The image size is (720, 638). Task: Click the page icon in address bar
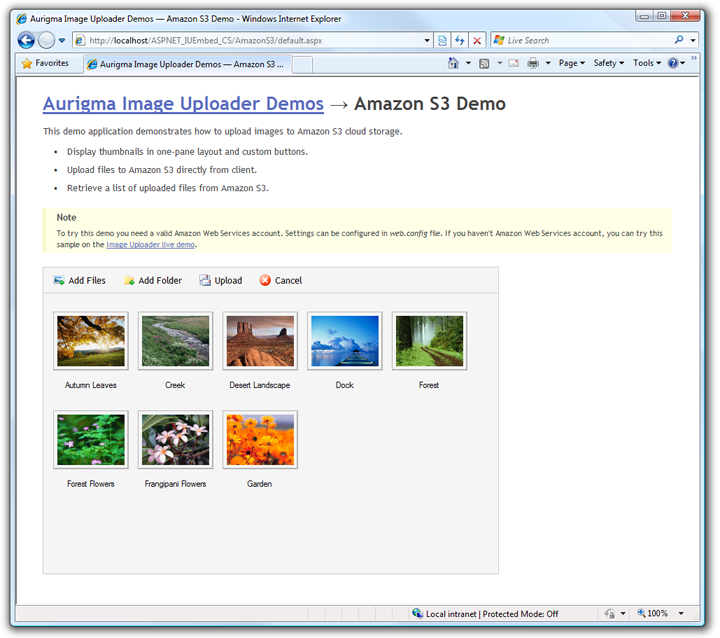click(x=80, y=40)
